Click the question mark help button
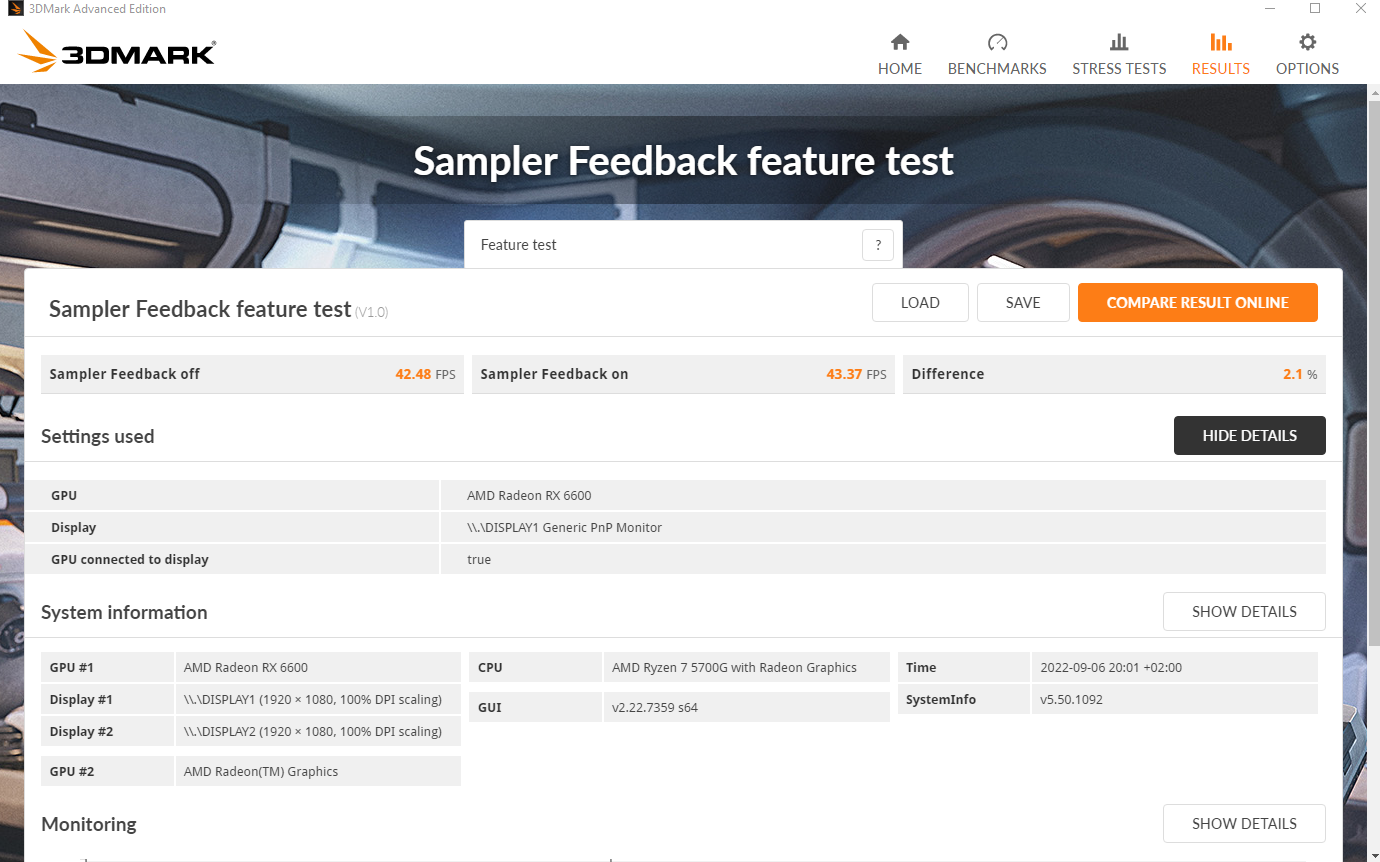This screenshot has height=862, width=1380. pyautogui.click(x=877, y=245)
